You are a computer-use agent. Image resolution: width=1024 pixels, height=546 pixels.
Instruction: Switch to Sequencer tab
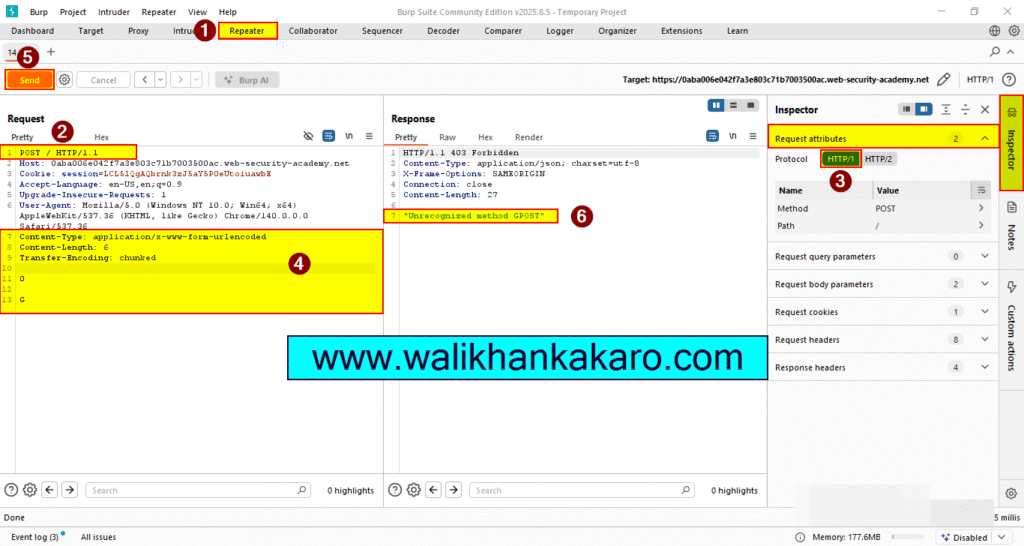point(382,31)
